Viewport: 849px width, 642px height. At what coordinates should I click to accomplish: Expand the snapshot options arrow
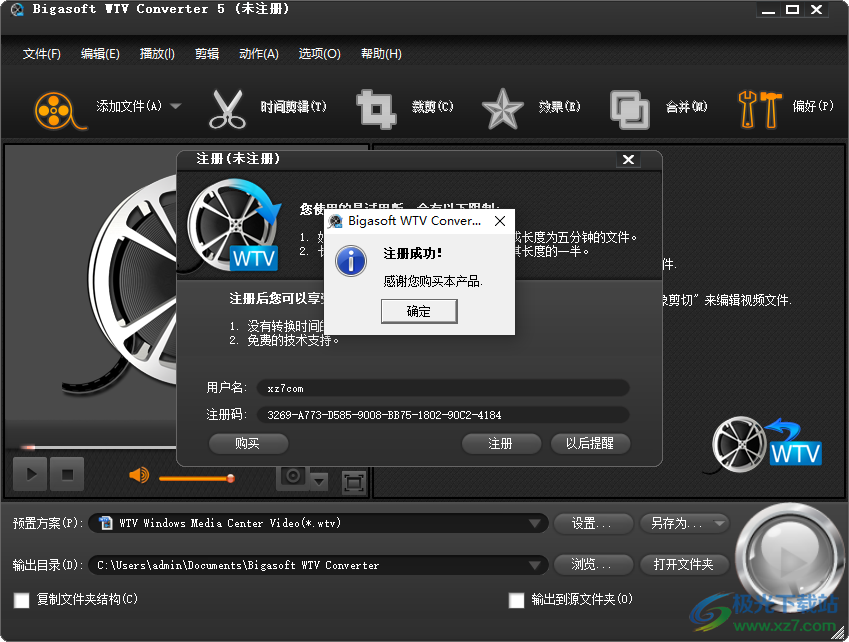319,480
